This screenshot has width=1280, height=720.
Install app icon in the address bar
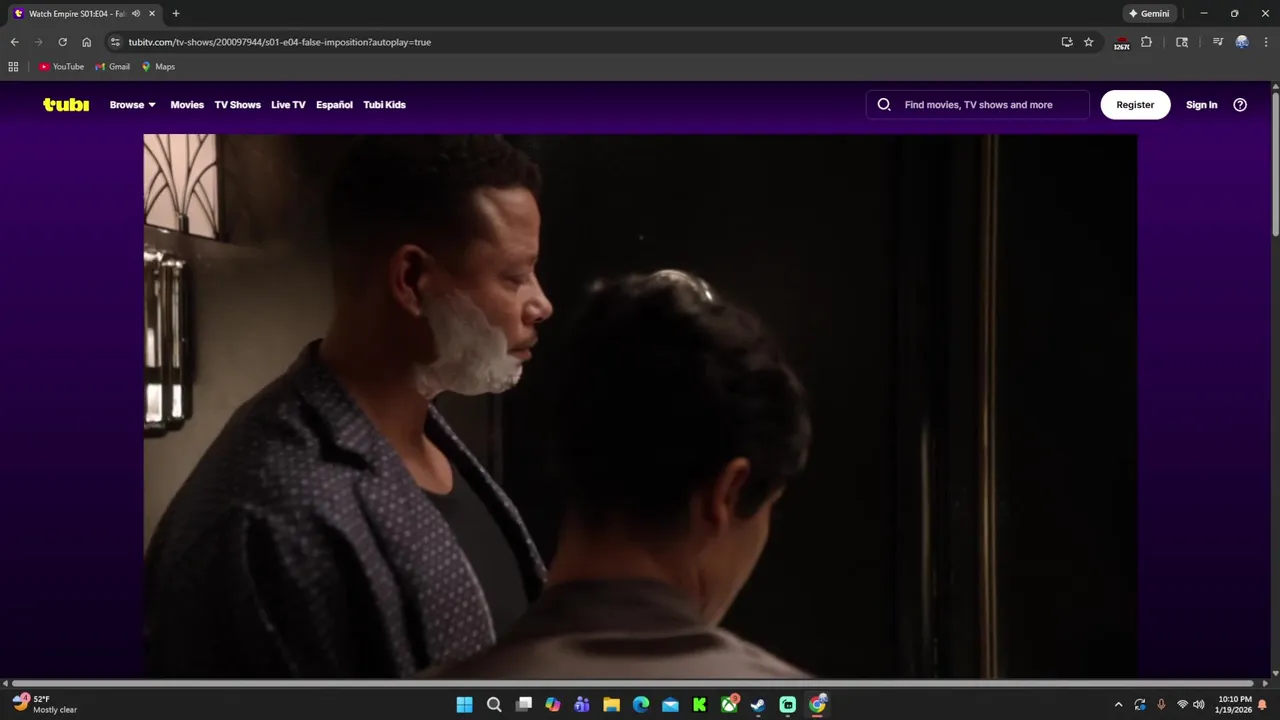pyautogui.click(x=1067, y=42)
